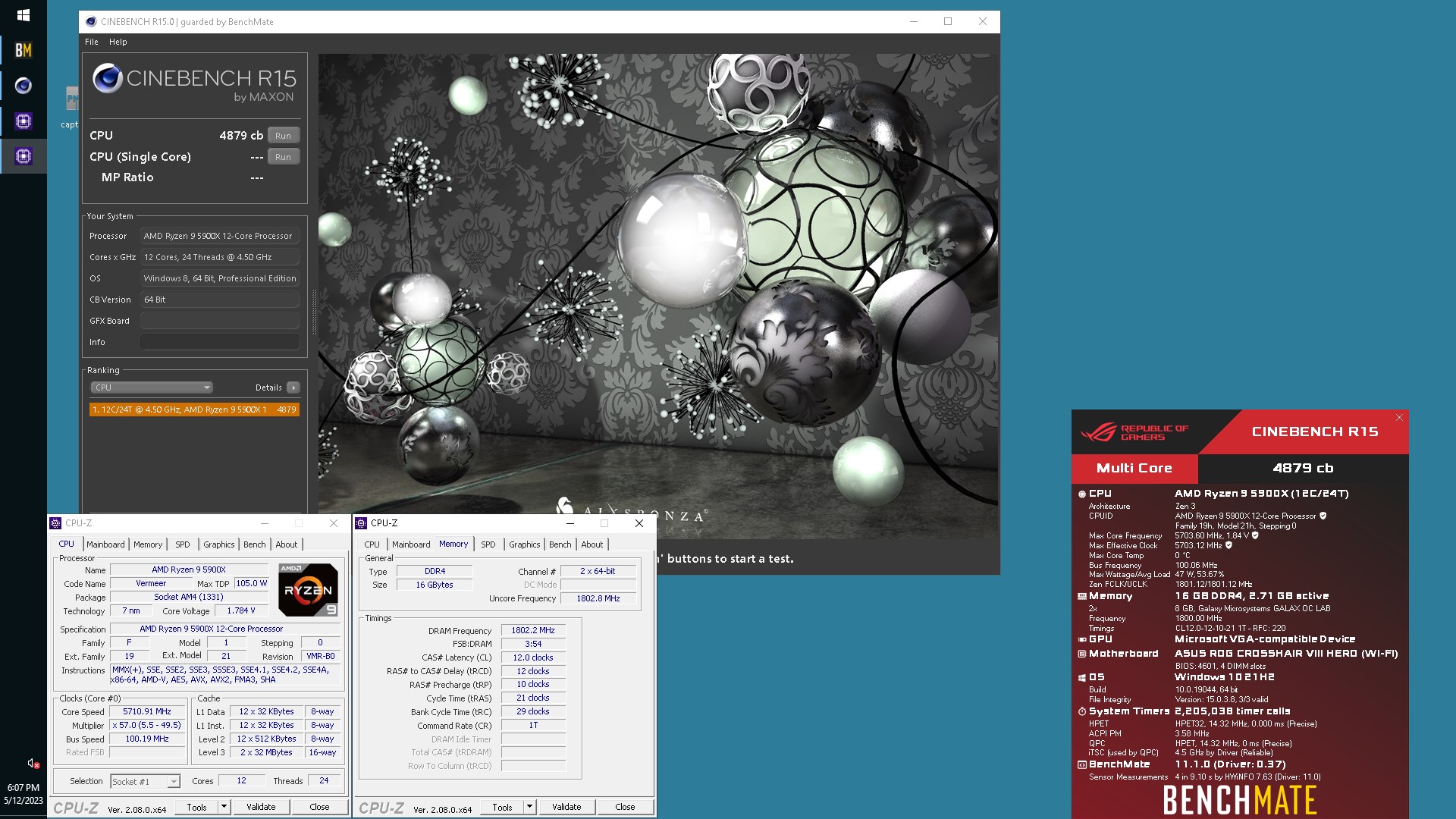Viewport: 1456px width, 819px height.
Task: Switch to SPD tab in CPU-Z Memory window
Action: (x=488, y=544)
